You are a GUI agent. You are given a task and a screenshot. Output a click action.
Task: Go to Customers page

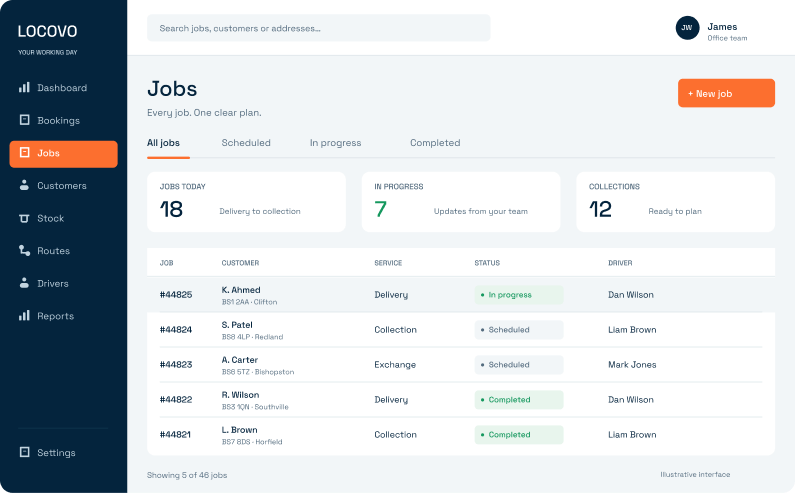click(63, 186)
